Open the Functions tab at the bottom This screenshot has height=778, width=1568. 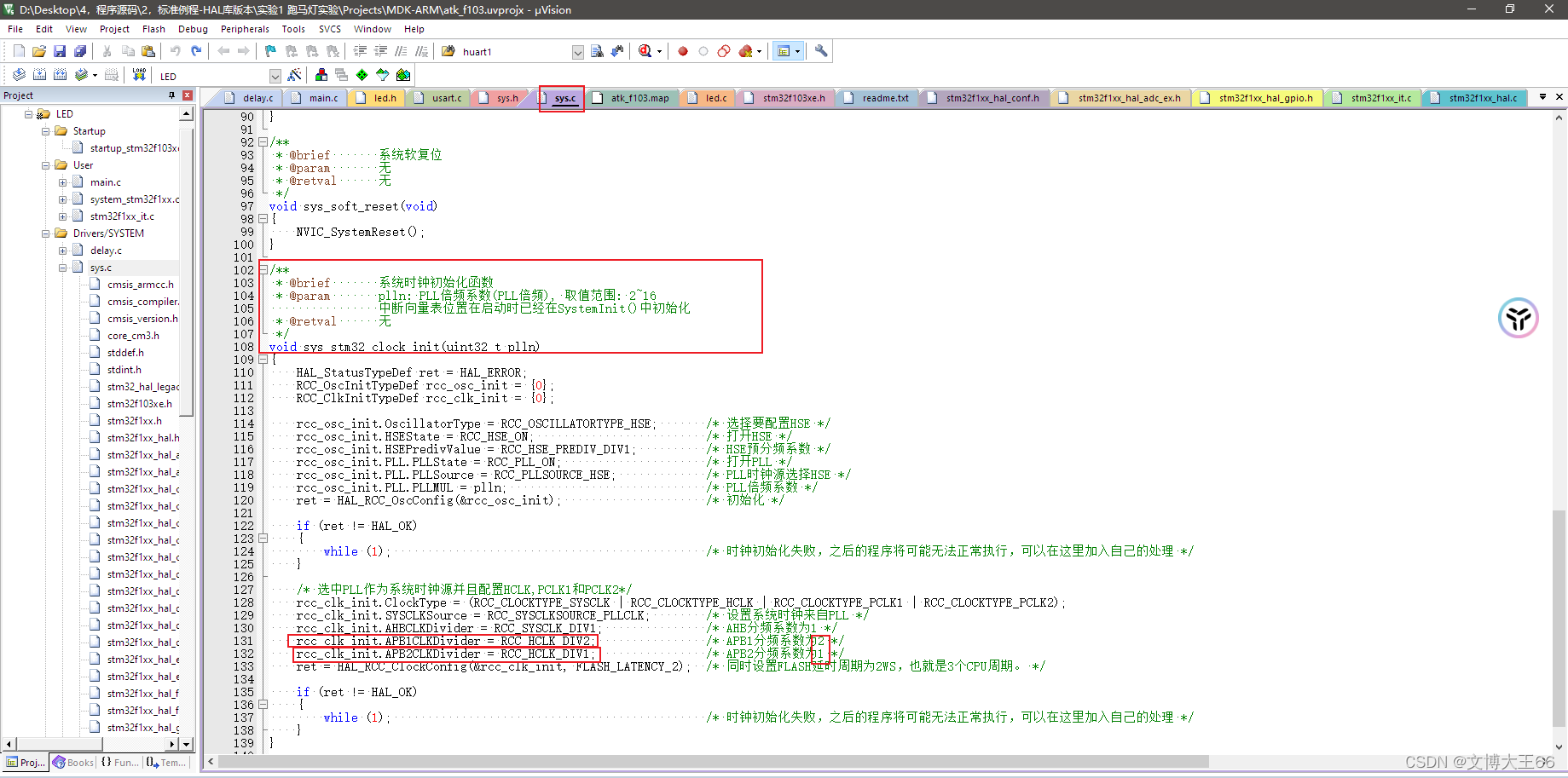pyautogui.click(x=120, y=763)
